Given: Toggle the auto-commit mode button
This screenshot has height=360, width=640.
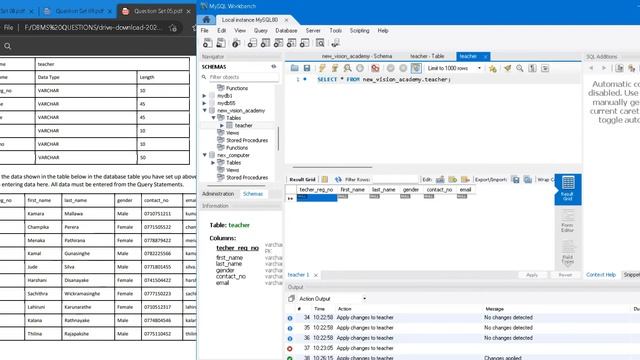Looking at the screenshot, I should (x=416, y=68).
